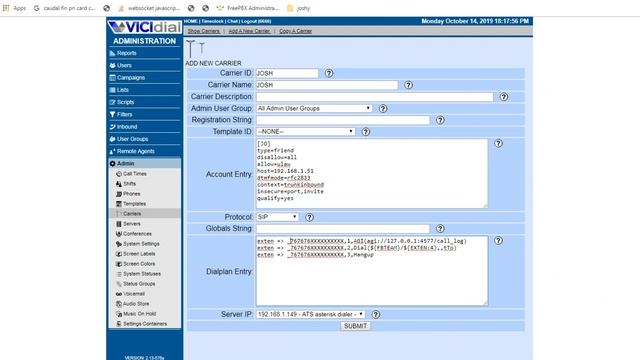
Task: Open the User Groups section
Action: 144,139
